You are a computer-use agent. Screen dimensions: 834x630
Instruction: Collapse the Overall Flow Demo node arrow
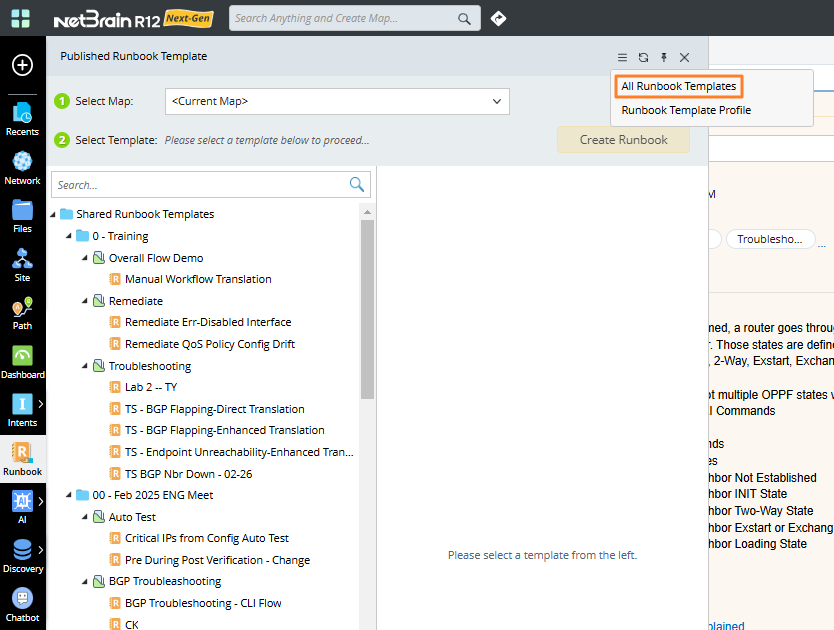(x=85, y=258)
